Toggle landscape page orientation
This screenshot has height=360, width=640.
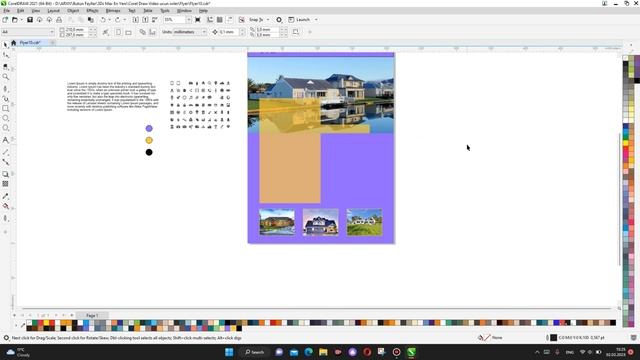[x=129, y=32]
